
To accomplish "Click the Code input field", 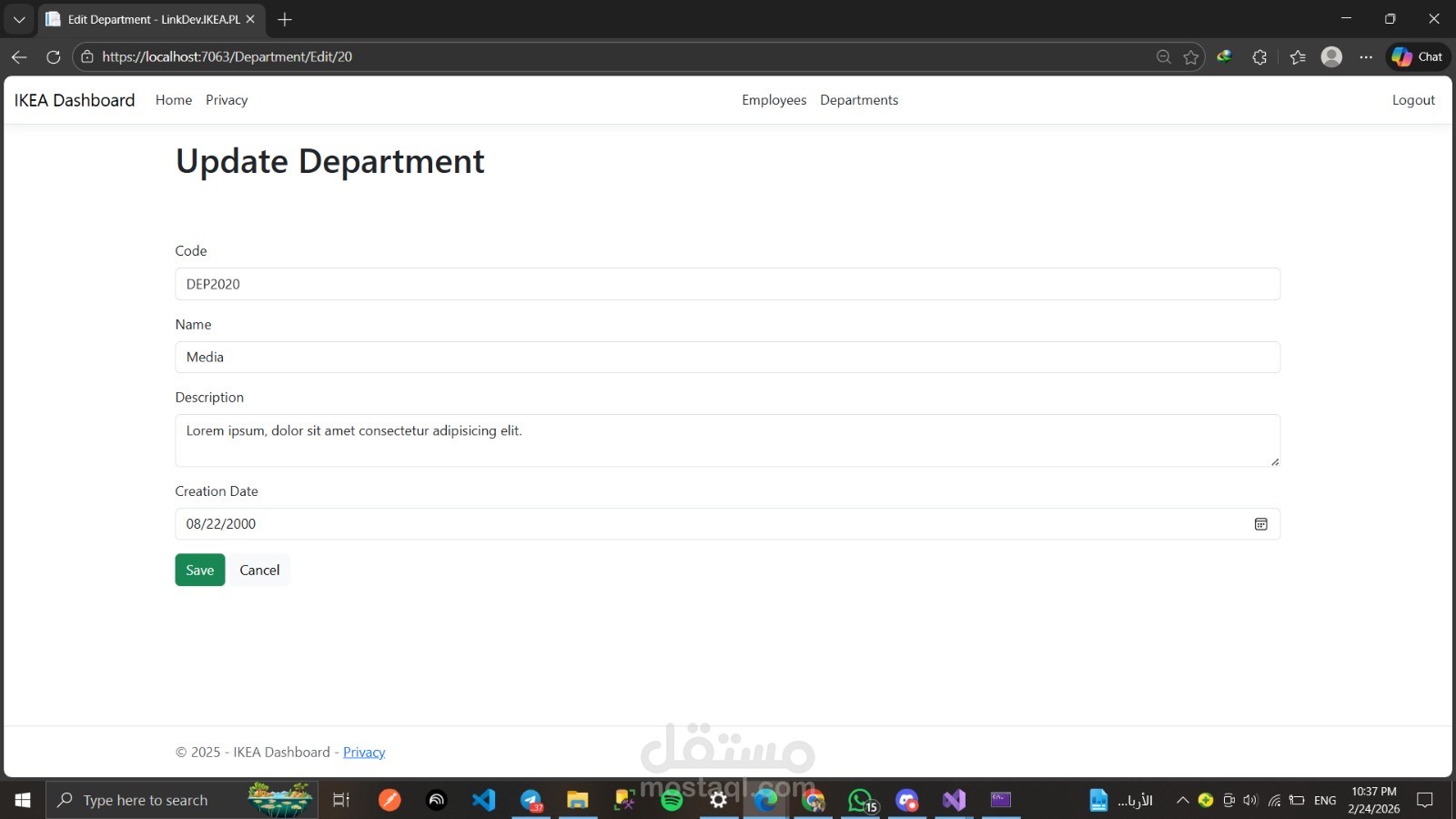I will click(x=728, y=284).
